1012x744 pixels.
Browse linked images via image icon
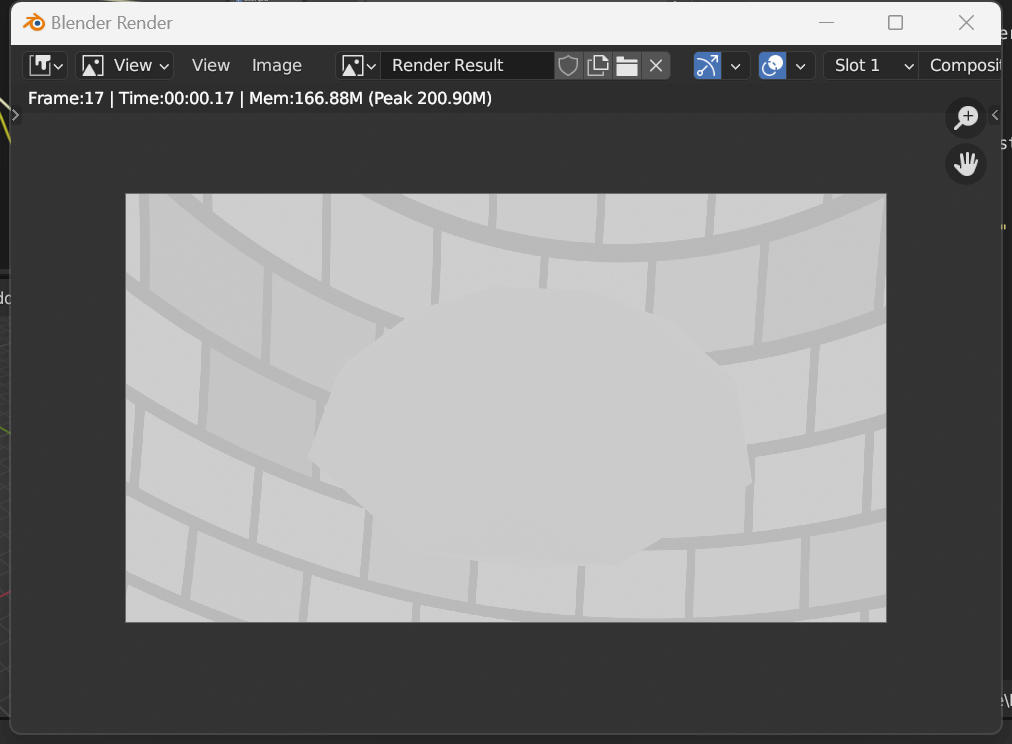pos(358,66)
